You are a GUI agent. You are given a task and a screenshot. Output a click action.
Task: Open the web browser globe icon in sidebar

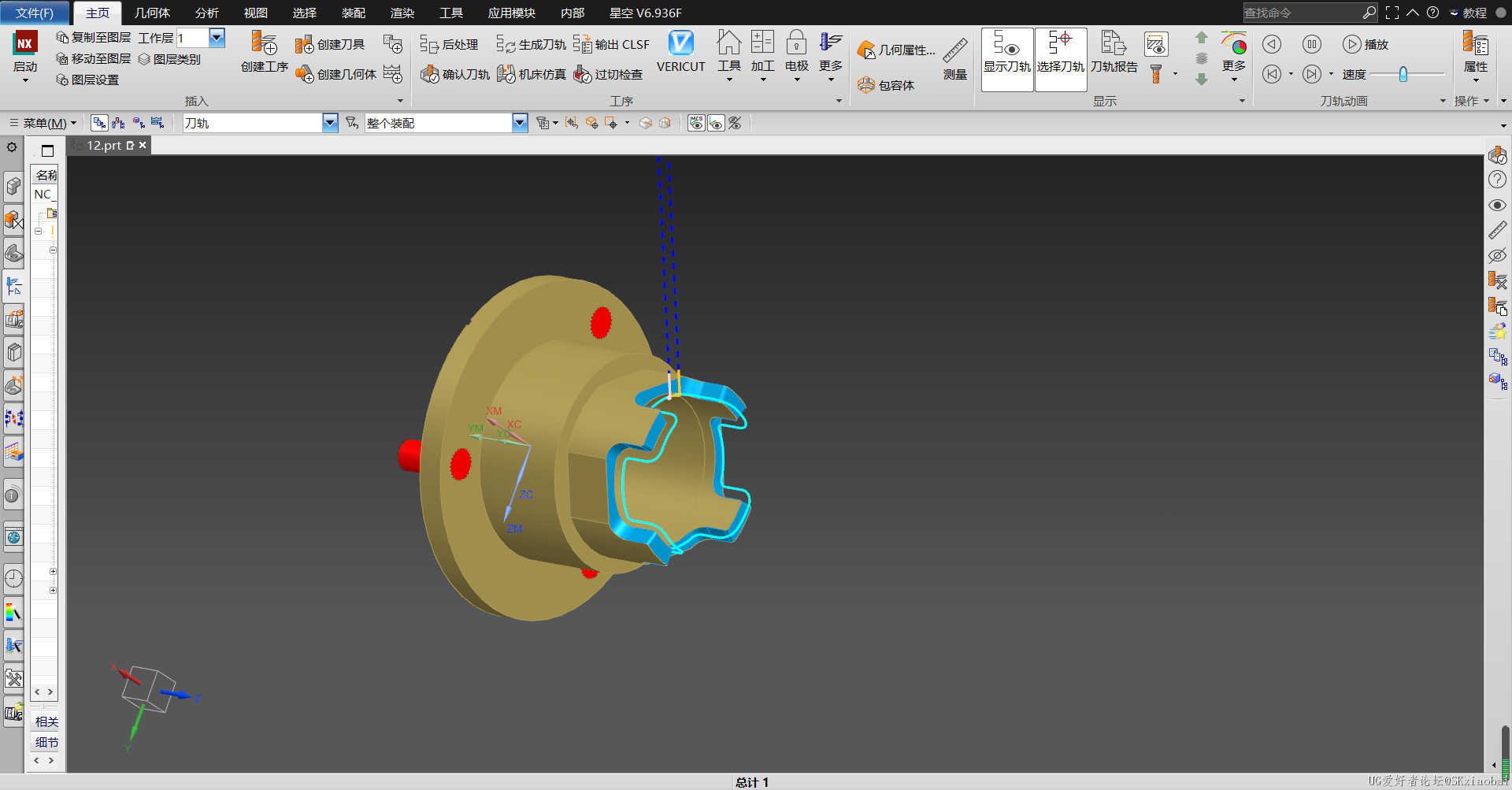point(13,537)
